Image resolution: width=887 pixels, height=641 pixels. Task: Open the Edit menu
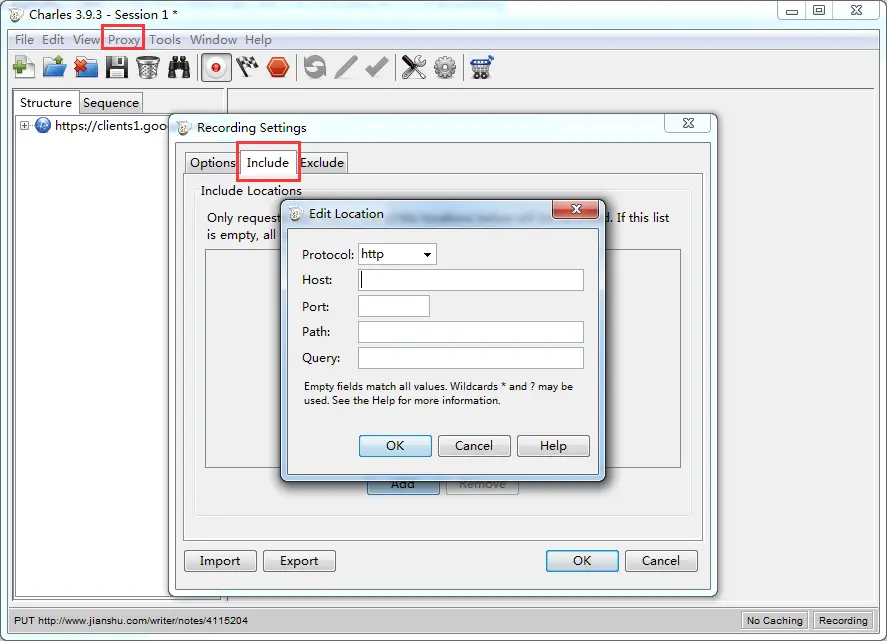[53, 40]
